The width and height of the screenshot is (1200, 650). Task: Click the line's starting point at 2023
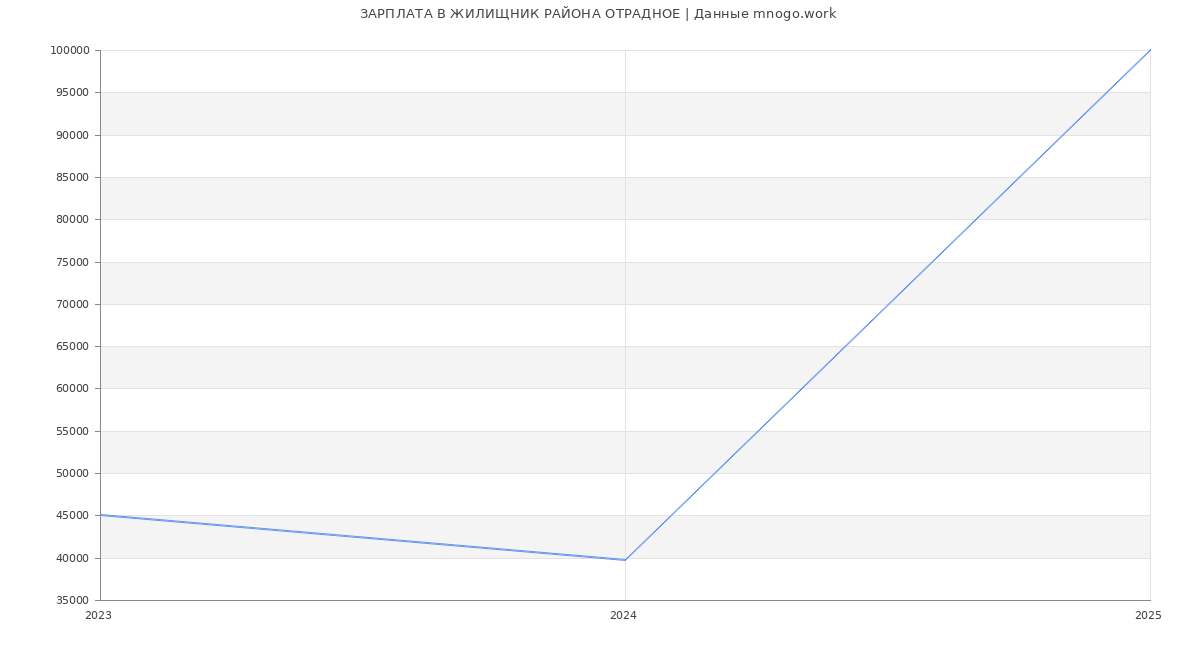(101, 515)
